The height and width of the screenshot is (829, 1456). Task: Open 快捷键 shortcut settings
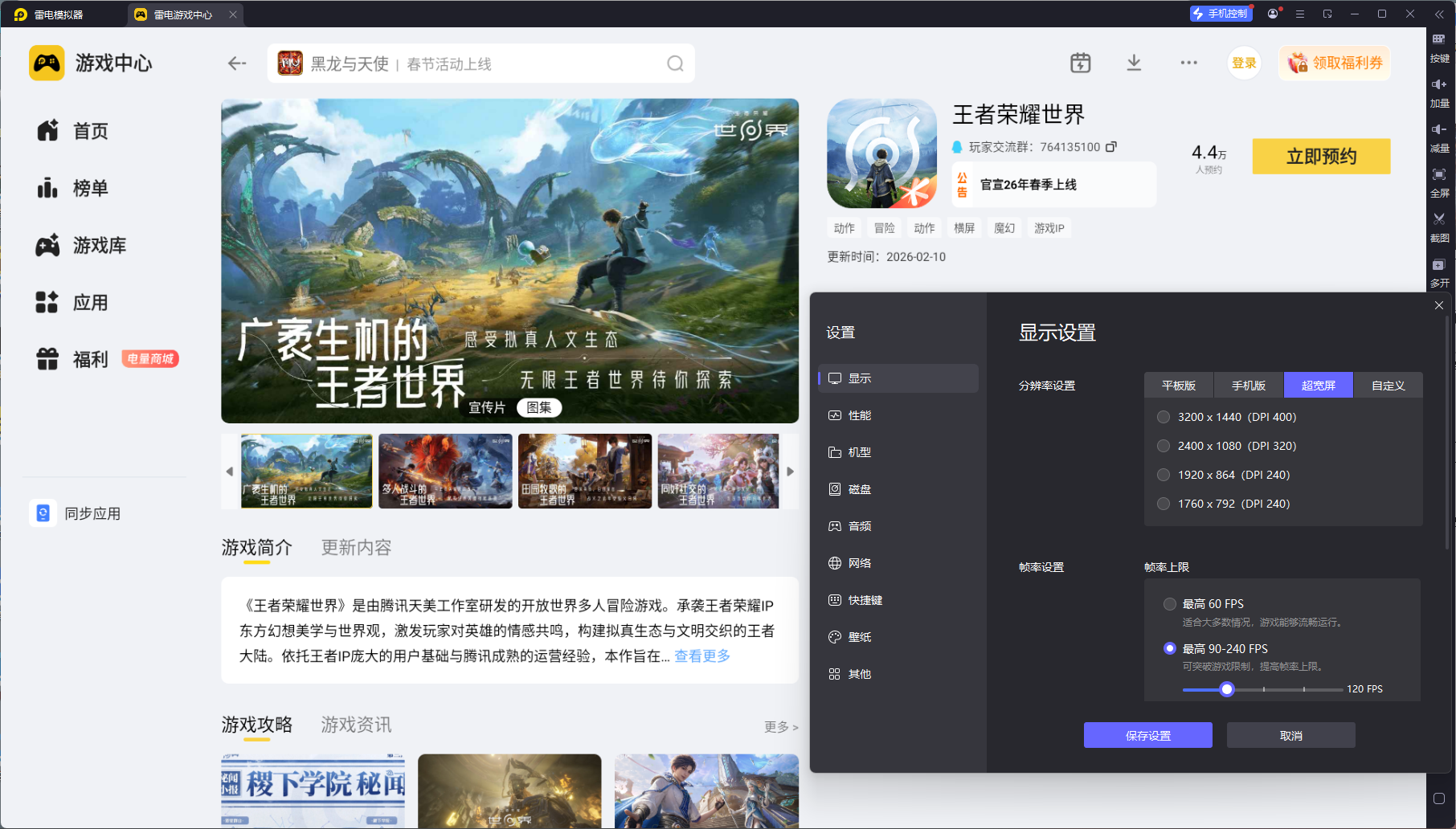click(898, 600)
